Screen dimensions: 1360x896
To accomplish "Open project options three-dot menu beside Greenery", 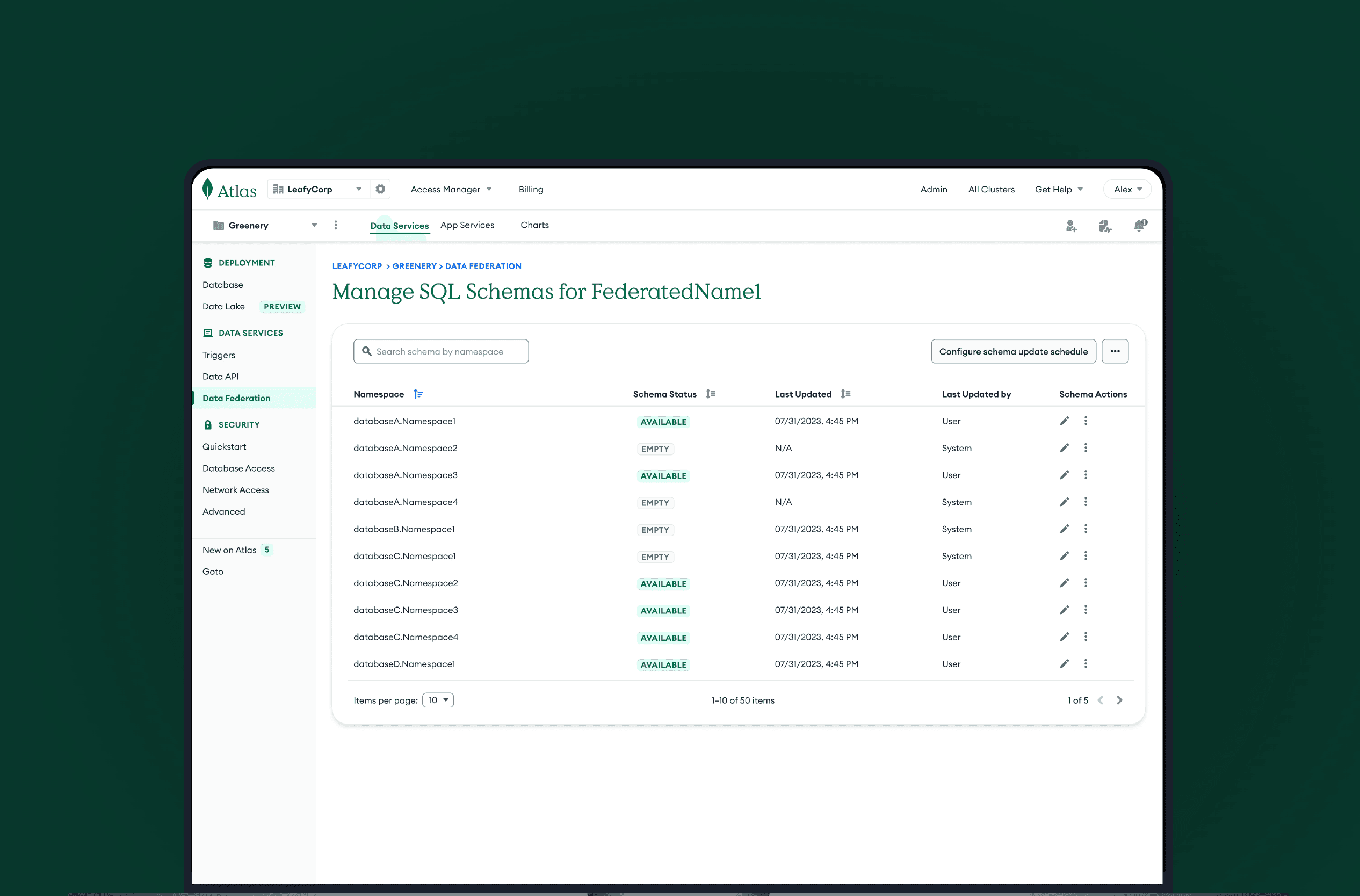I will (335, 225).
